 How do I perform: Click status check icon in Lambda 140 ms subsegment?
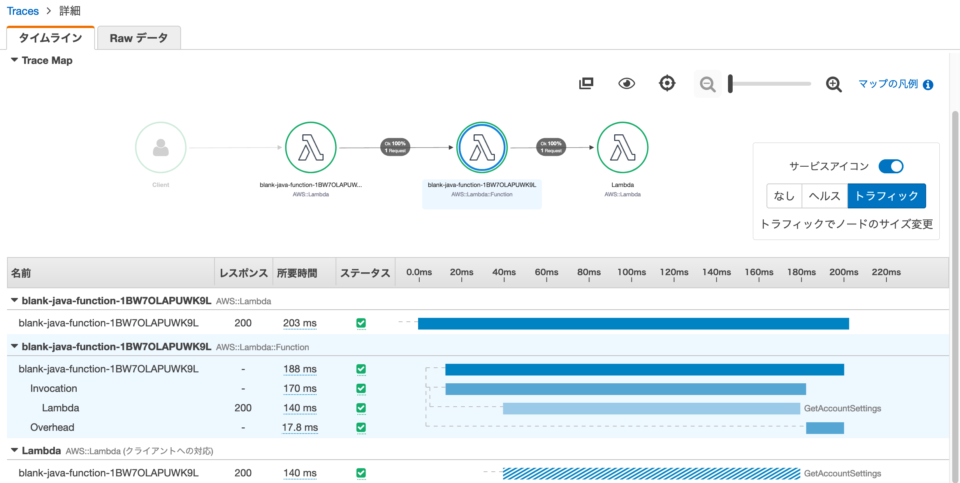tap(361, 408)
